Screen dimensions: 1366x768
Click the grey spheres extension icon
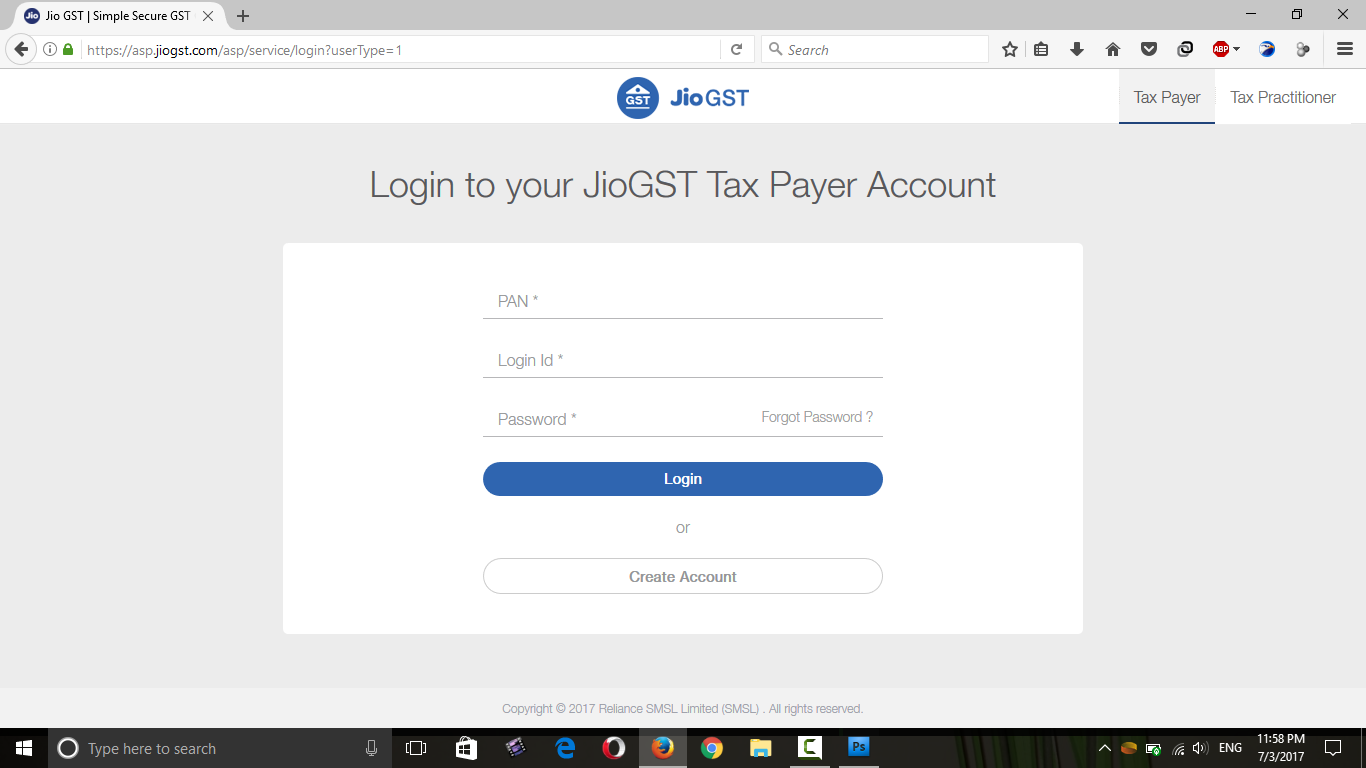[x=1302, y=49]
